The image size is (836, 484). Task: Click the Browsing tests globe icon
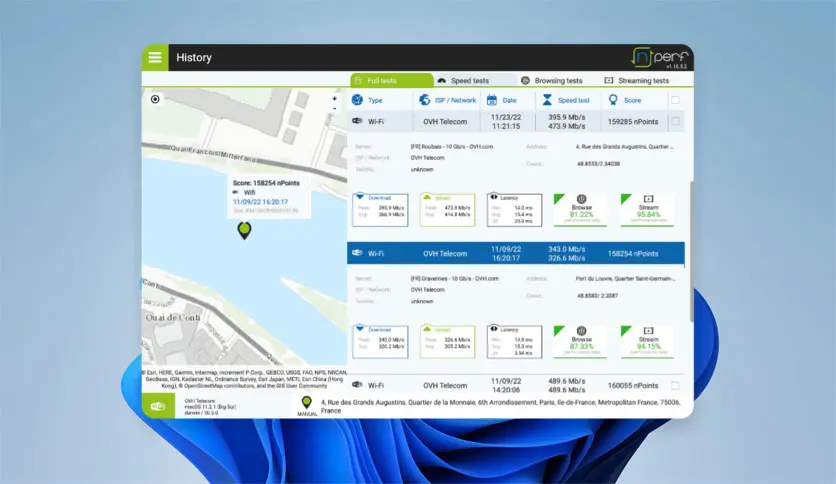pyautogui.click(x=525, y=80)
